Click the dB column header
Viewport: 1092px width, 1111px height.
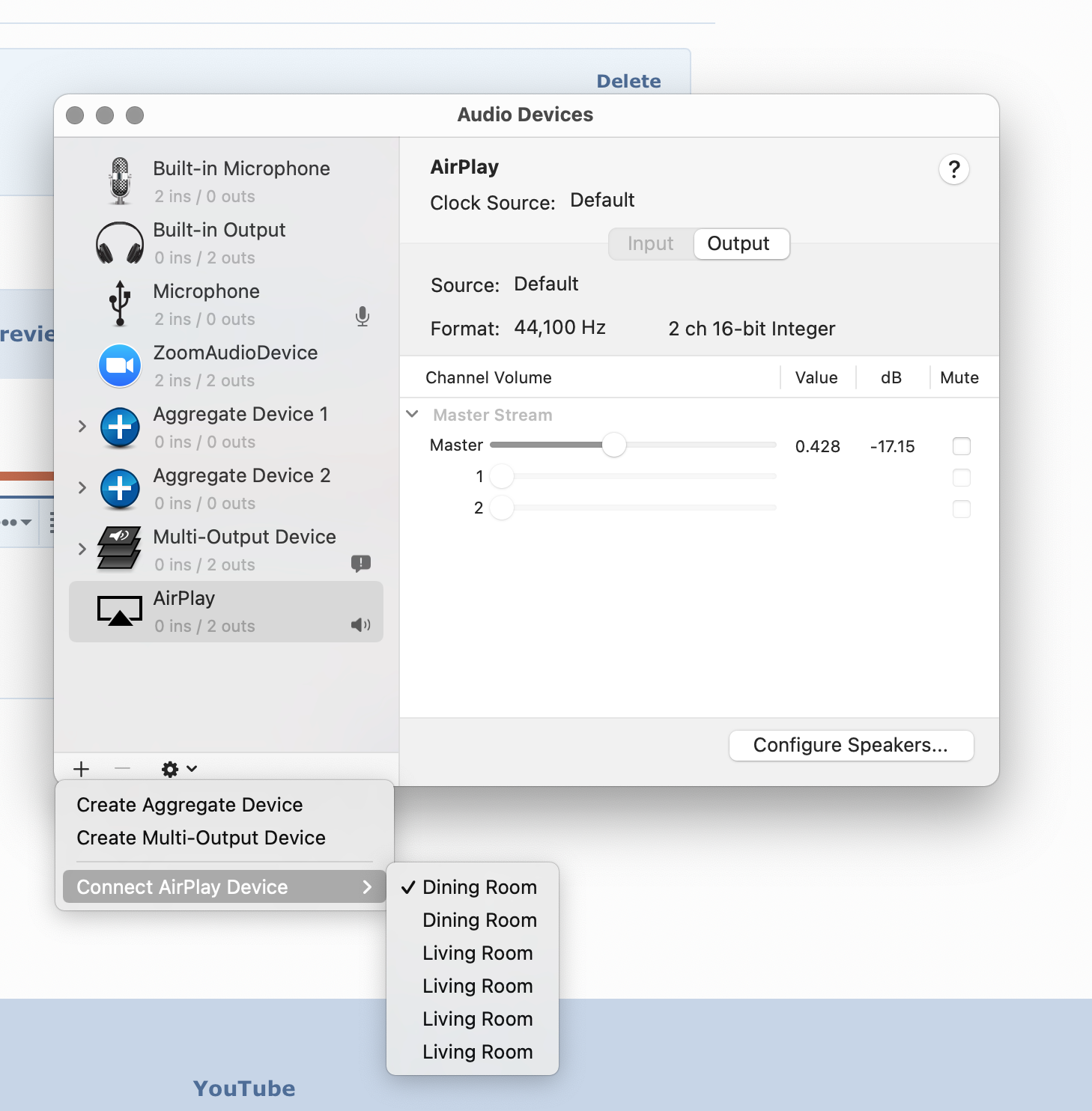[x=891, y=377]
